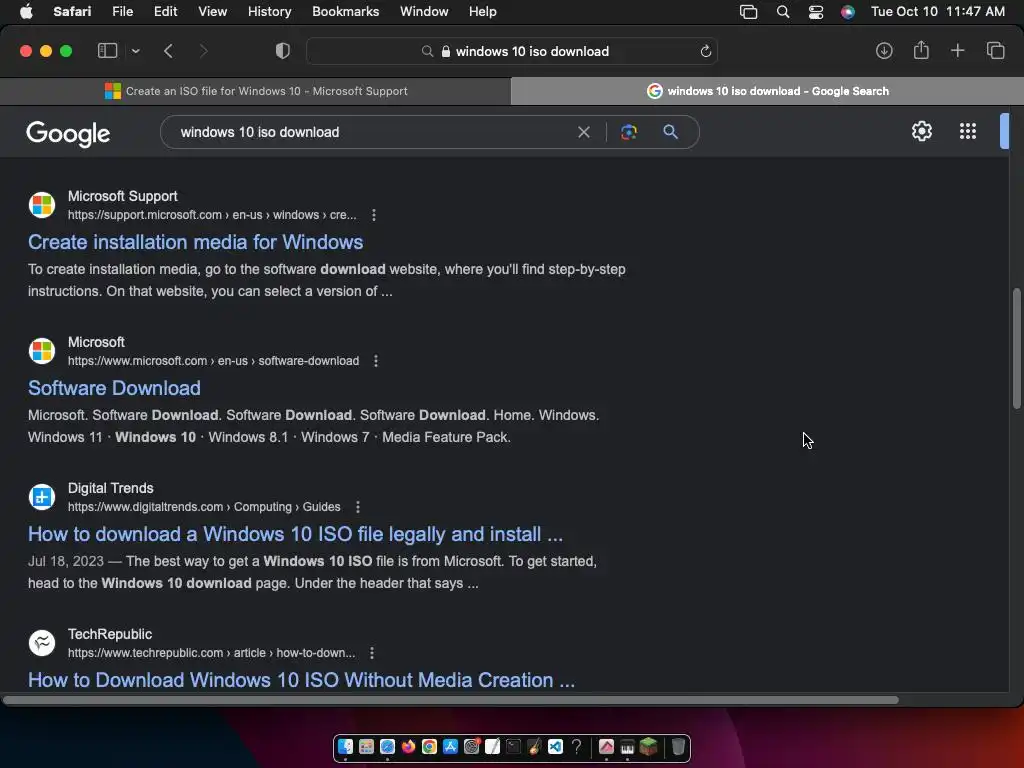Click the Microsoft Support favicon
Image resolution: width=1024 pixels, height=768 pixels.
[42, 205]
